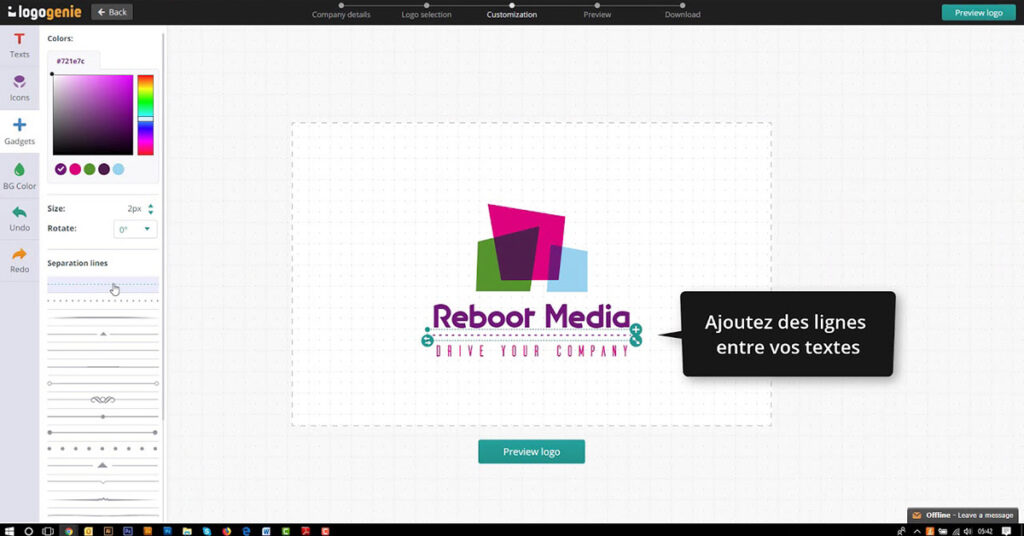Click the Redo arrow icon

click(19, 260)
